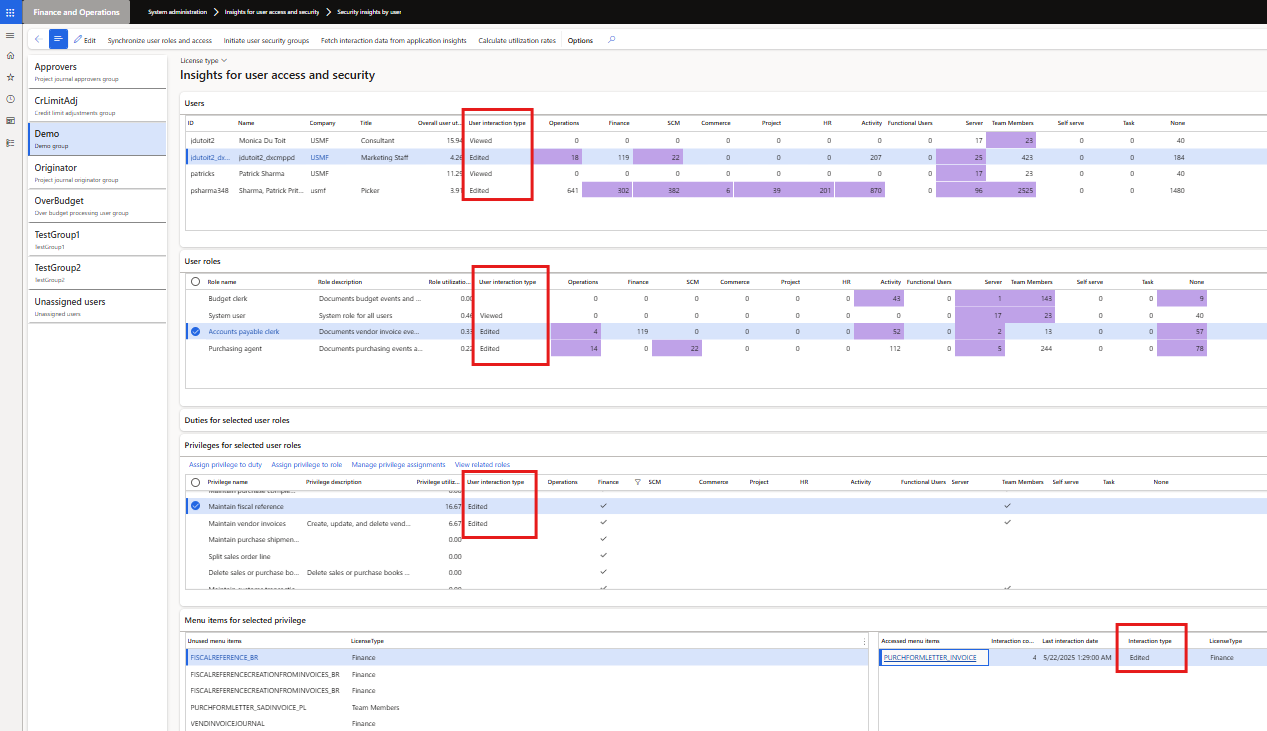
Task: Open Favorites star icon in sidebar
Action: point(10,77)
